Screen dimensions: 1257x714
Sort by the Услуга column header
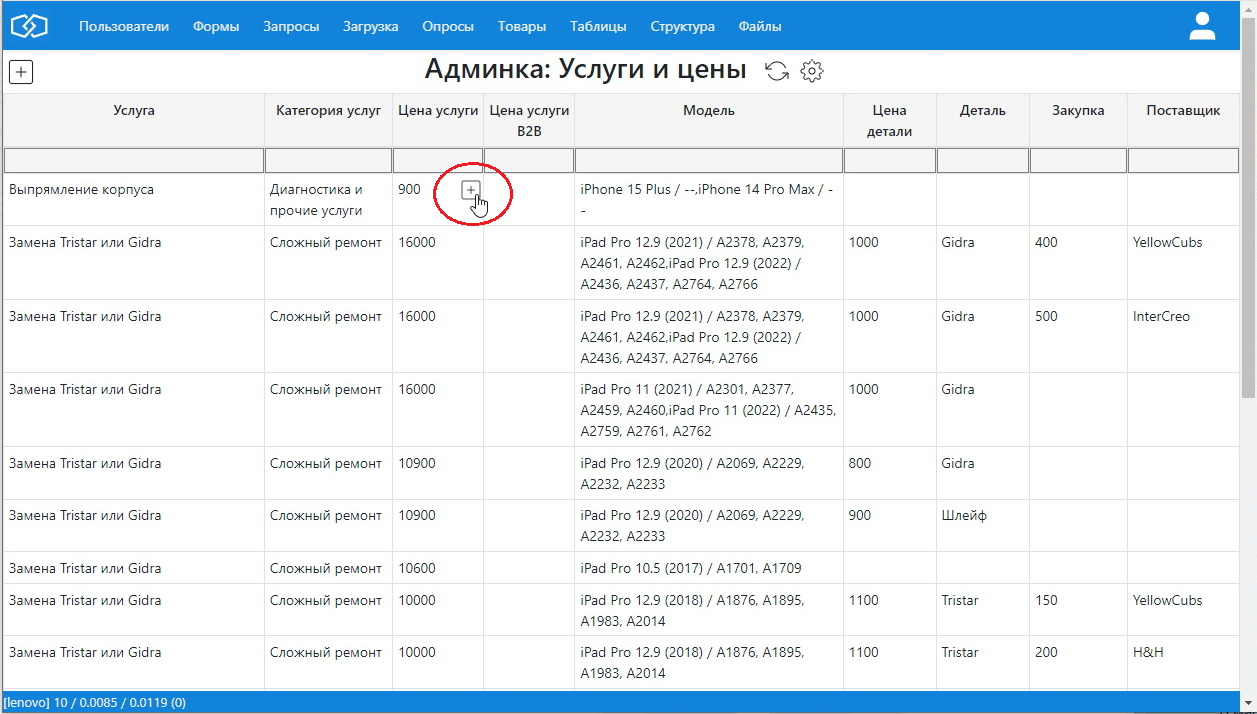pos(134,120)
